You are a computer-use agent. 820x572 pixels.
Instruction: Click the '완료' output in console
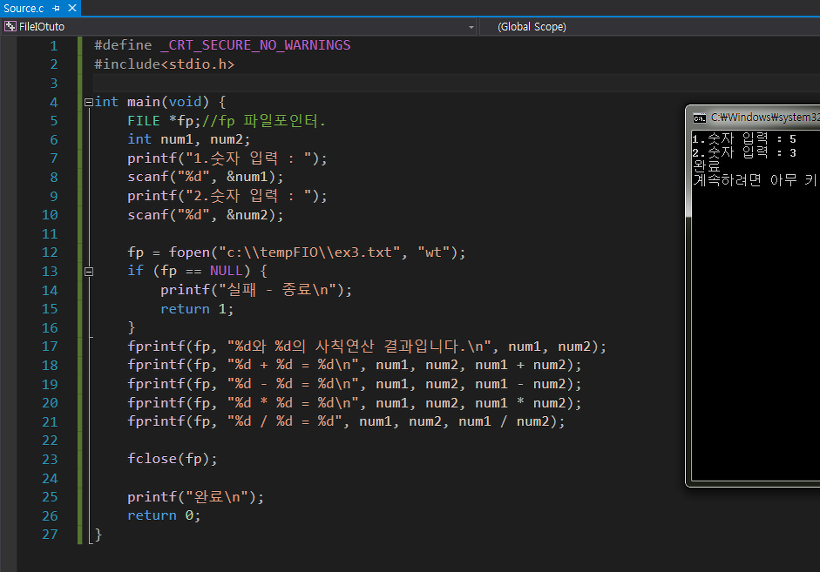coord(707,166)
